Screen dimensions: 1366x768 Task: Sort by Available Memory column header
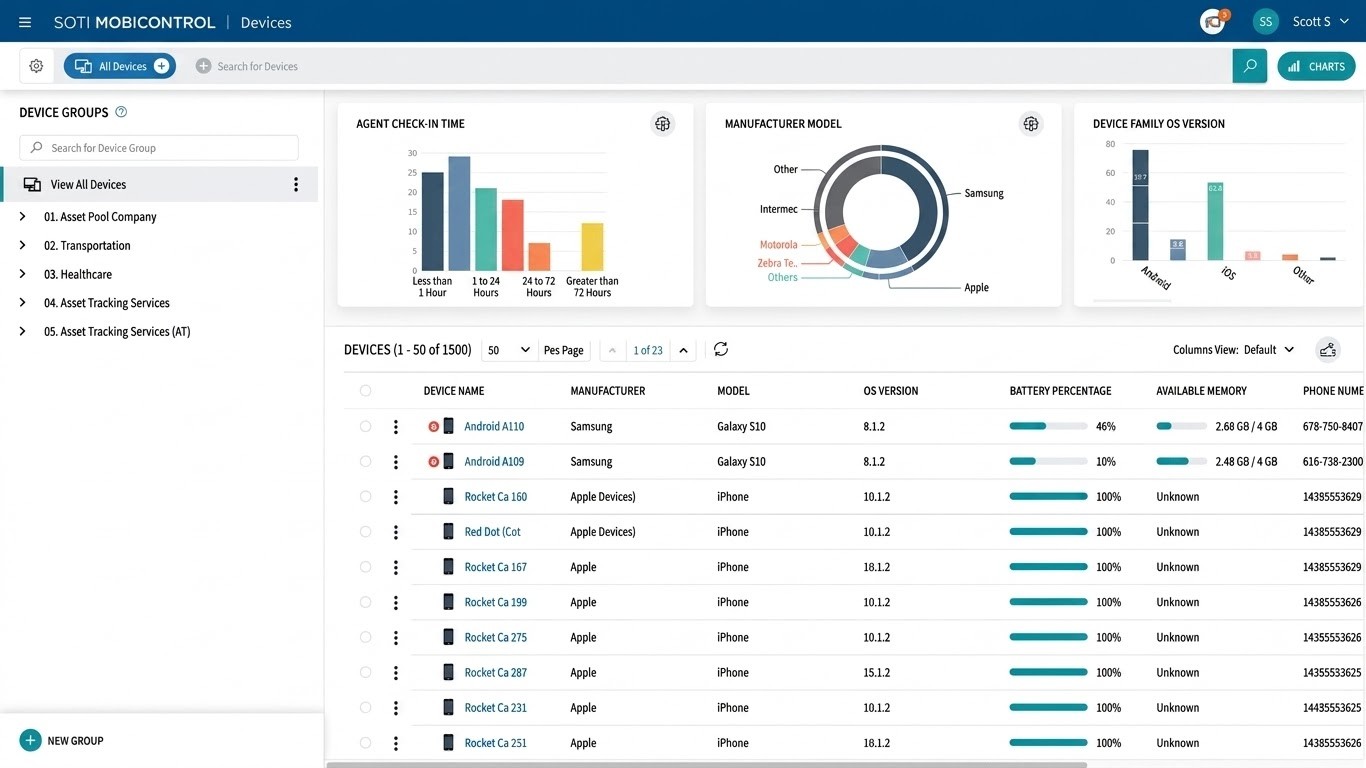point(1201,391)
